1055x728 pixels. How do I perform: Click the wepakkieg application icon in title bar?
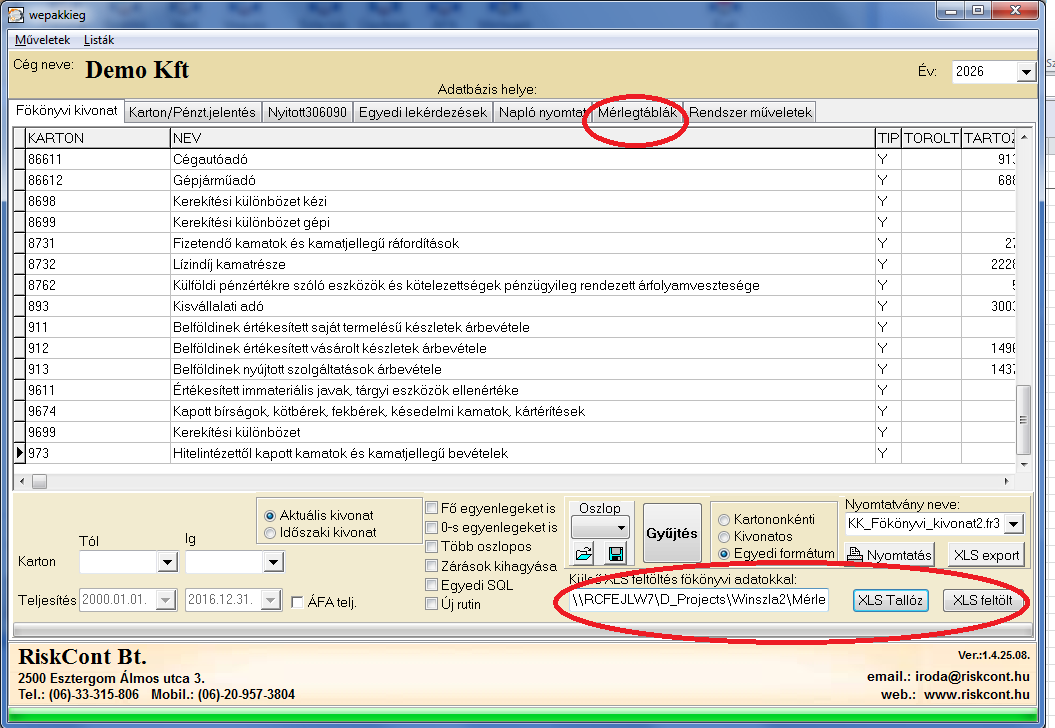point(16,14)
